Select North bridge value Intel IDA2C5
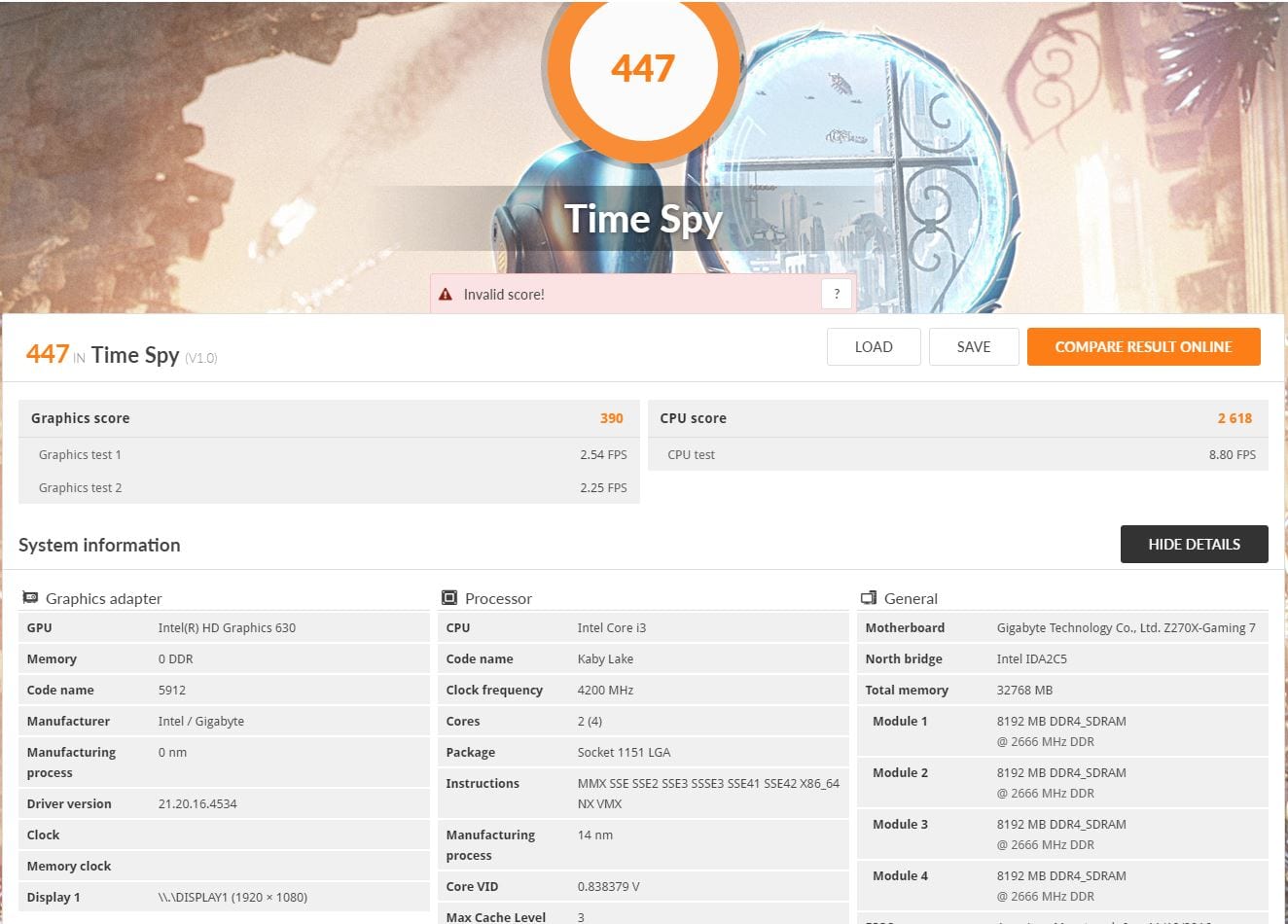Image resolution: width=1288 pixels, height=924 pixels. click(x=1031, y=658)
